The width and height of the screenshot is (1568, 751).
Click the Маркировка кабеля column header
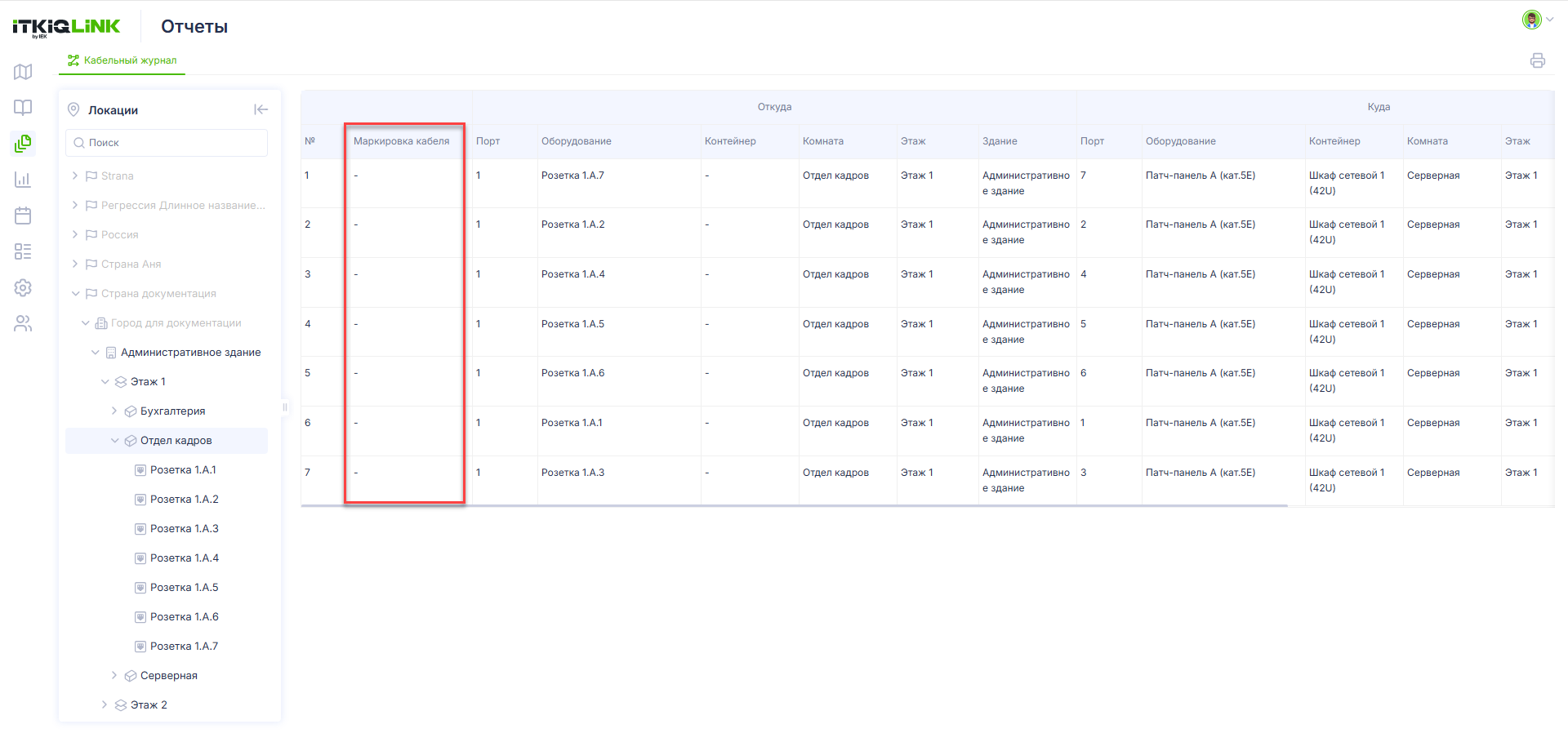click(402, 141)
